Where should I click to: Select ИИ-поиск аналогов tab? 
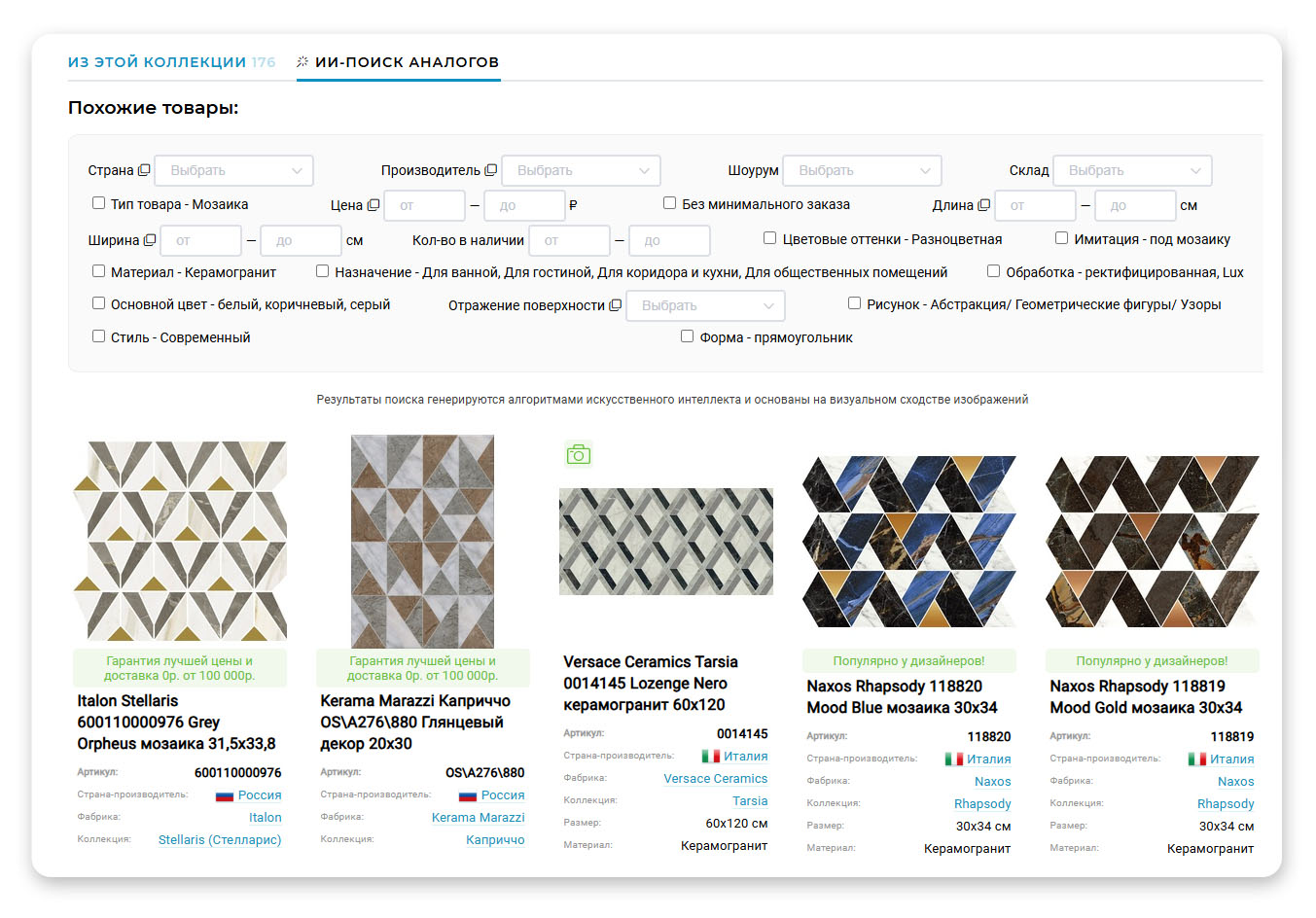click(x=398, y=62)
